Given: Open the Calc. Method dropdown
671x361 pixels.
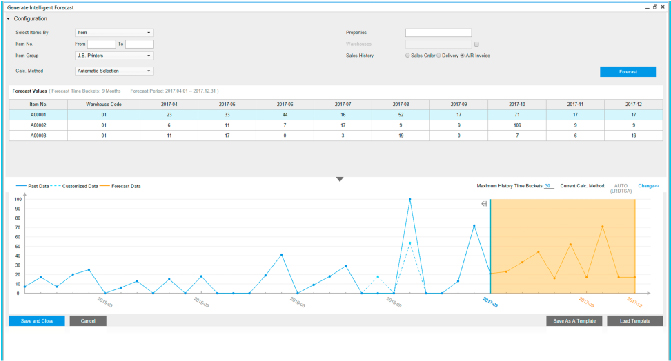Looking at the screenshot, I should 114,71.
